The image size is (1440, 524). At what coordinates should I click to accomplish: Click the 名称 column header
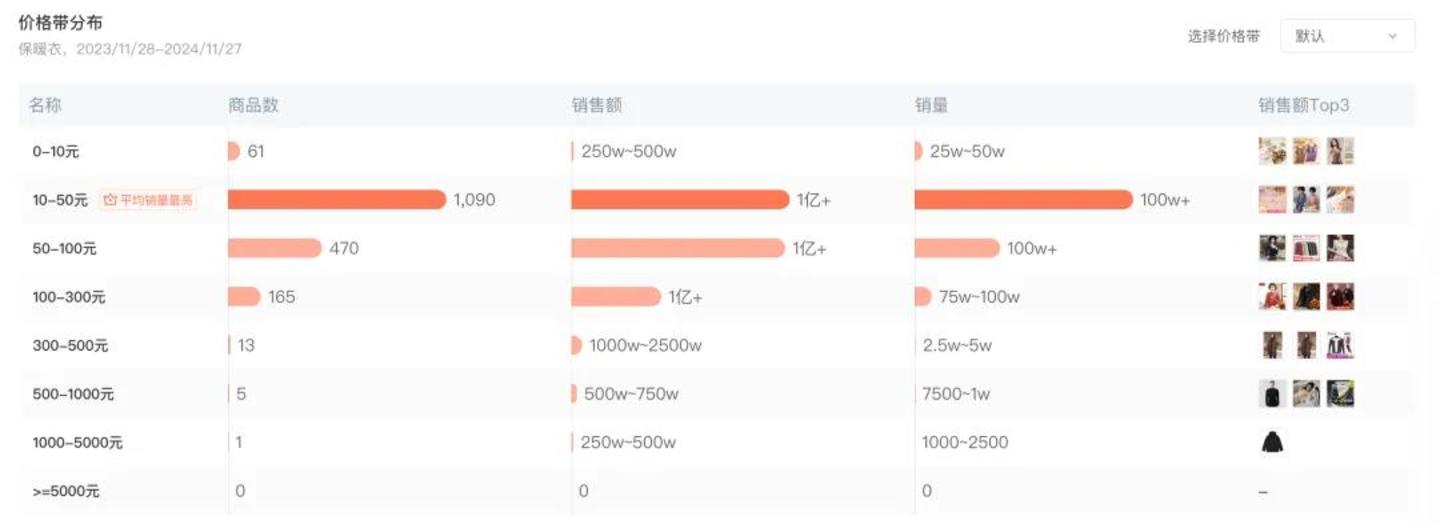coord(45,105)
